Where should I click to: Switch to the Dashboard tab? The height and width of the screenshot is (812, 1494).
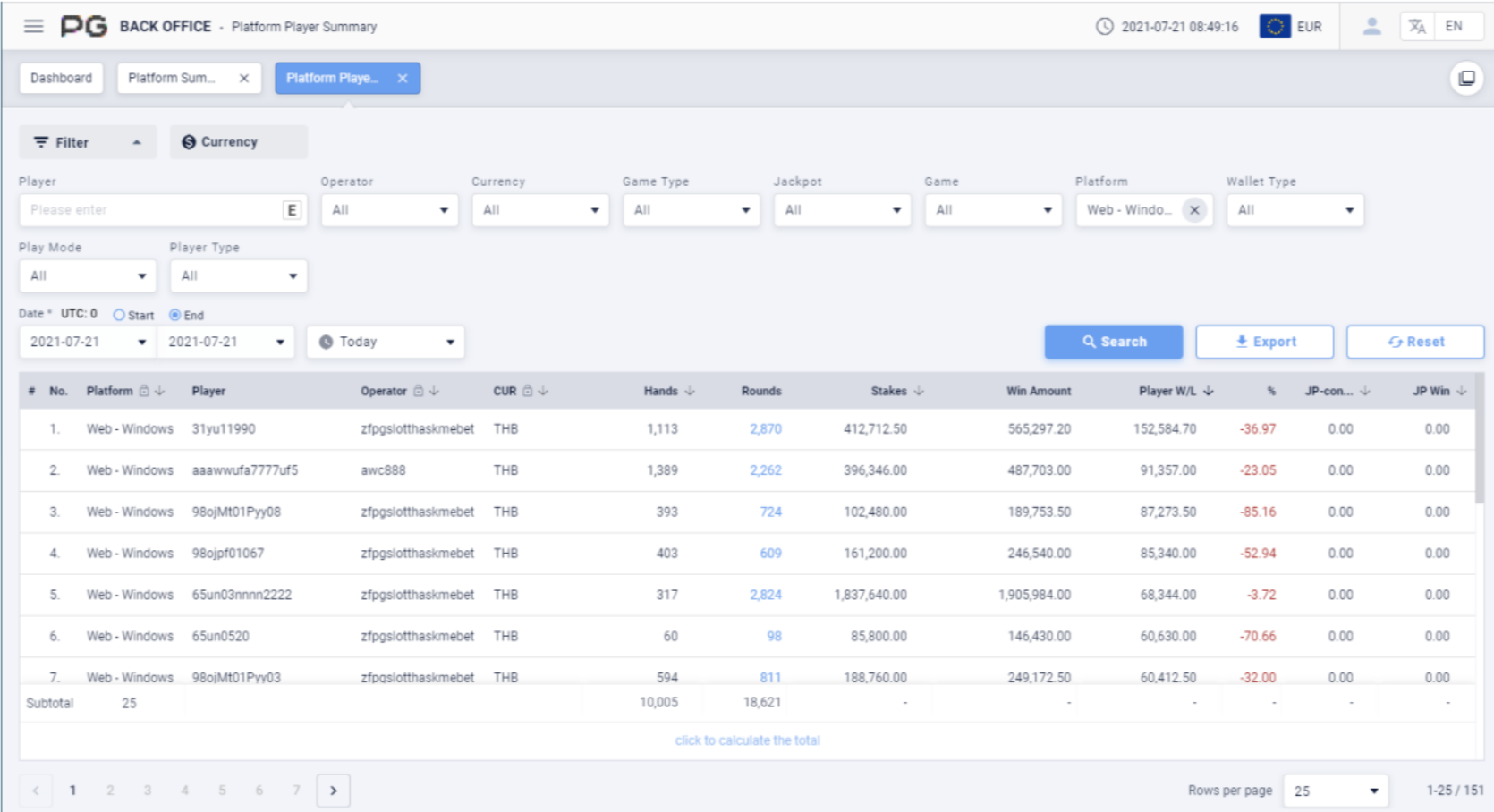coord(61,78)
